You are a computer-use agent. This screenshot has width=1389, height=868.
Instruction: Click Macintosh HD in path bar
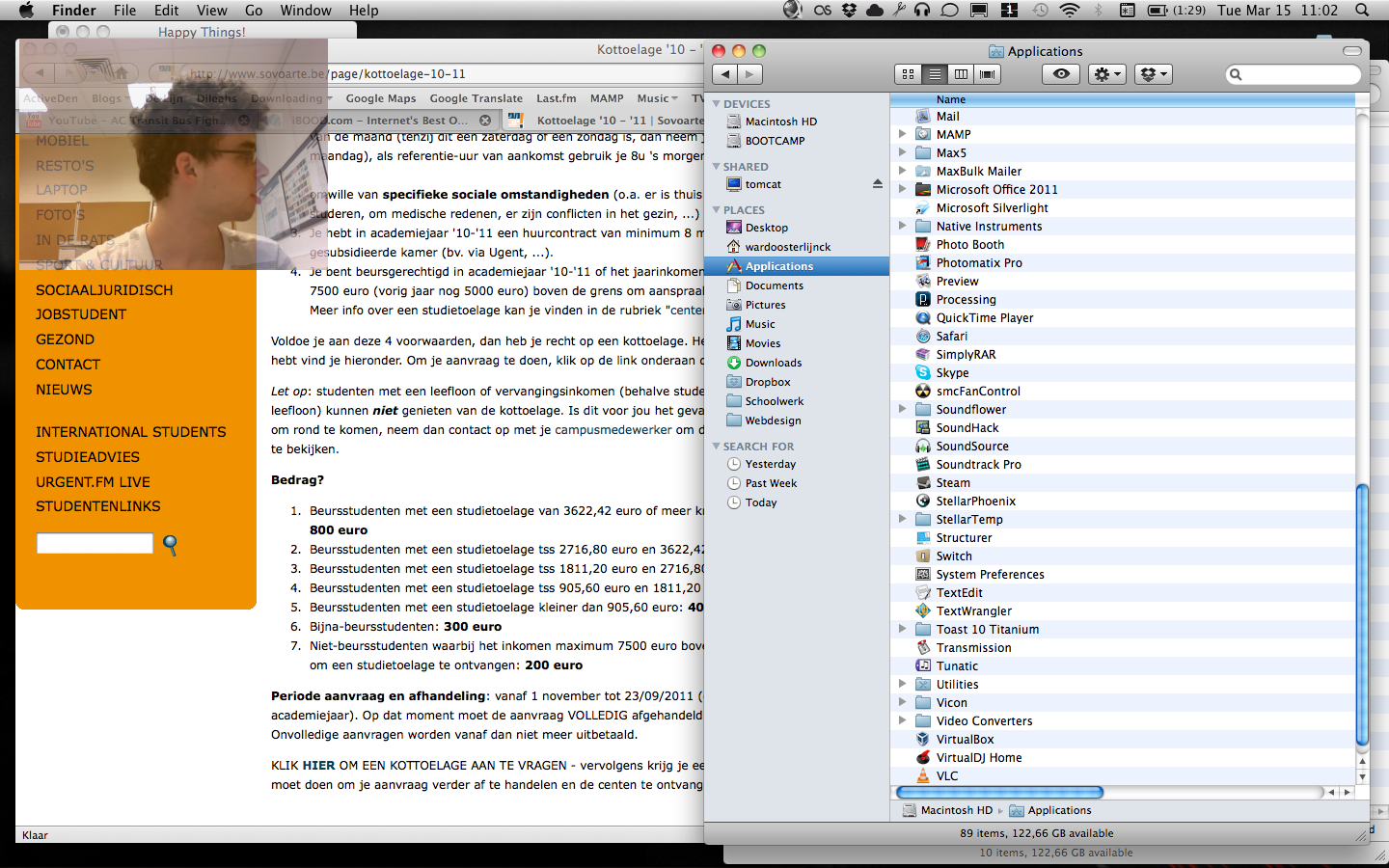click(947, 810)
